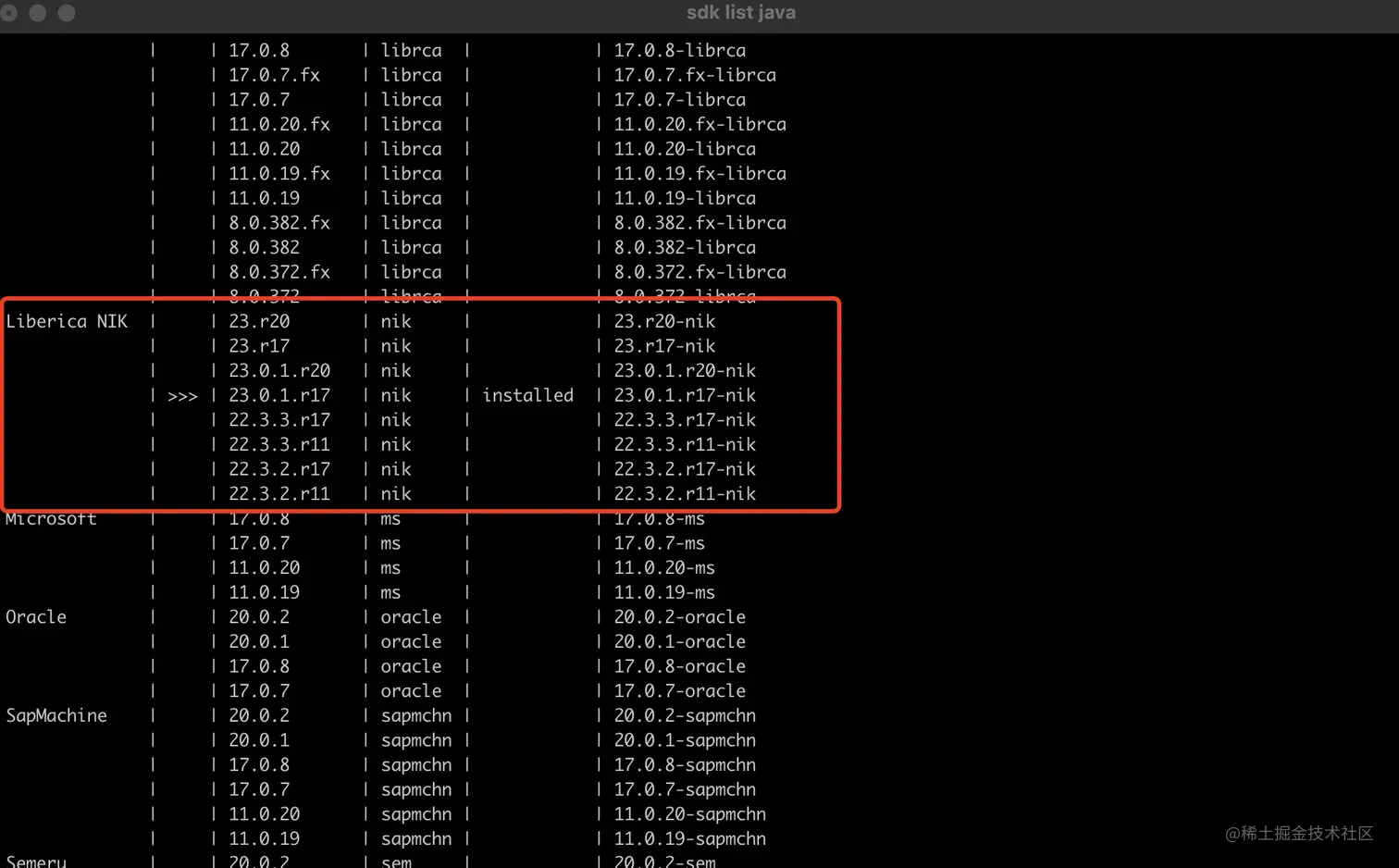
Task: Click the >>> current version marker
Action: 182,394
